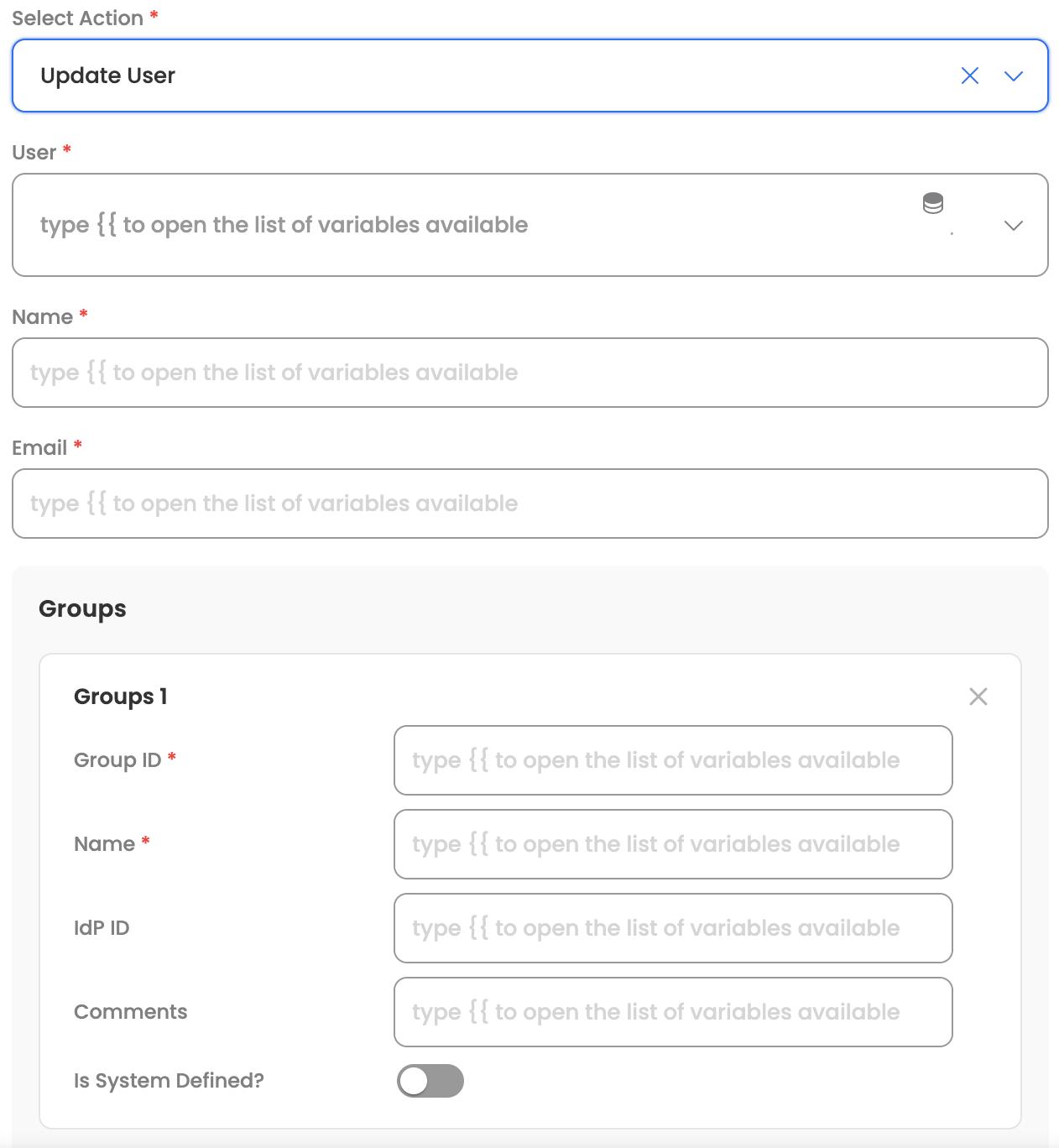
Task: Click the Update User combo box
Action: coord(487,76)
